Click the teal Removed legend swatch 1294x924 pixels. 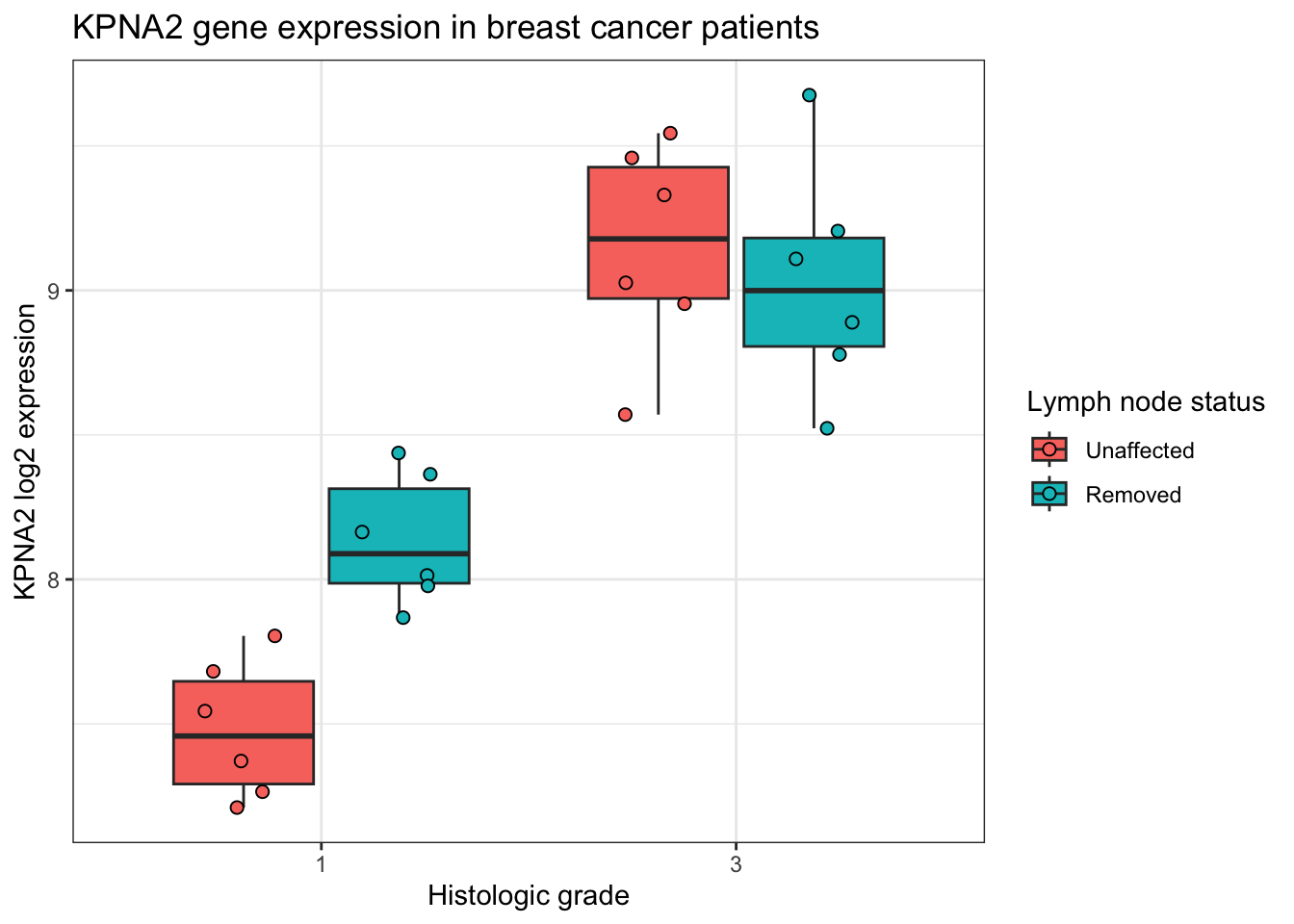[x=1049, y=494]
